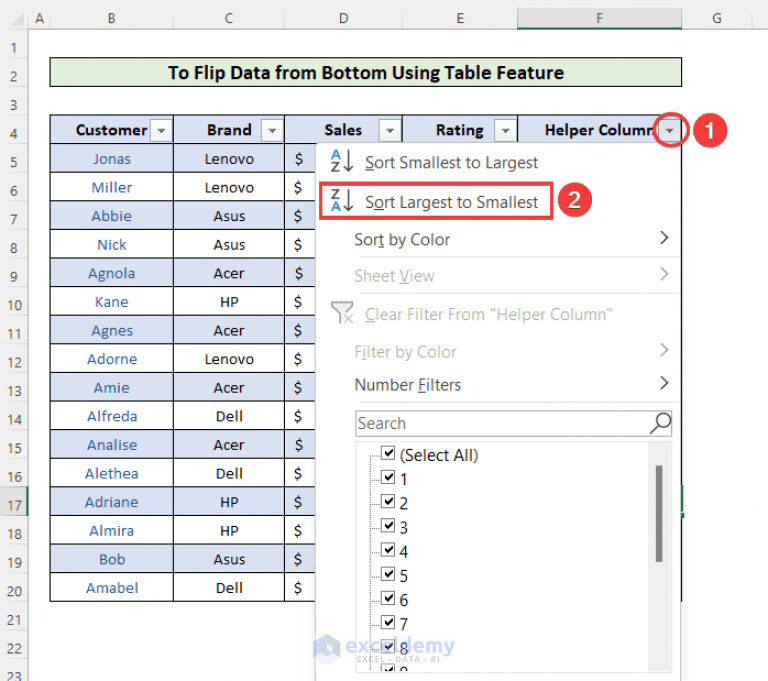Viewport: 768px width, 681px height.
Task: Click the cell containing "Adorne"
Action: pyautogui.click(x=112, y=359)
